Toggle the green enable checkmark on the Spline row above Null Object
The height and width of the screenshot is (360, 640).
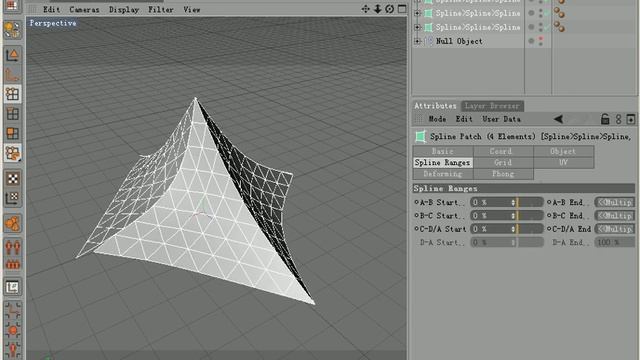pos(547,27)
